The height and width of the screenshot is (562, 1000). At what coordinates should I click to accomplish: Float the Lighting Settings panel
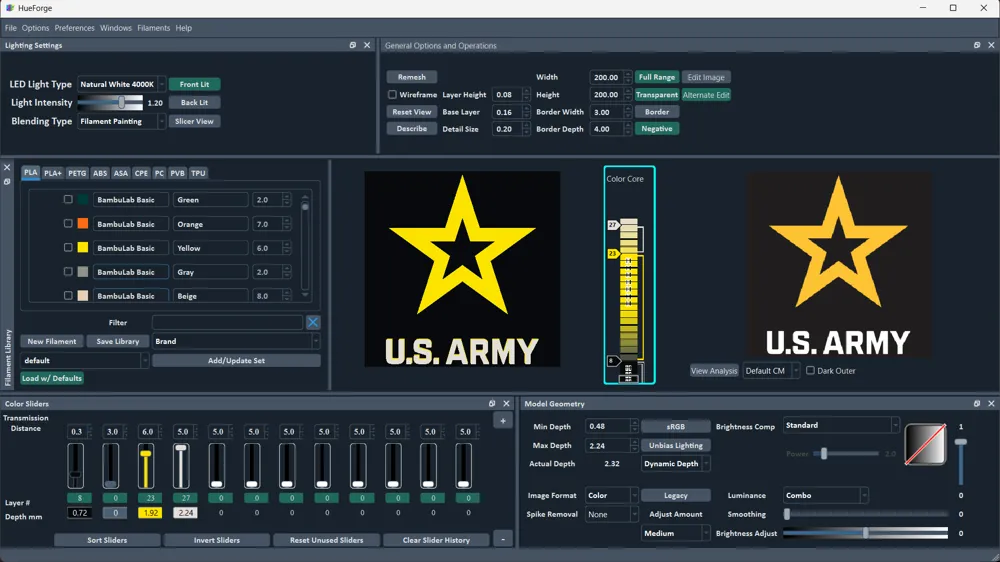coord(353,45)
